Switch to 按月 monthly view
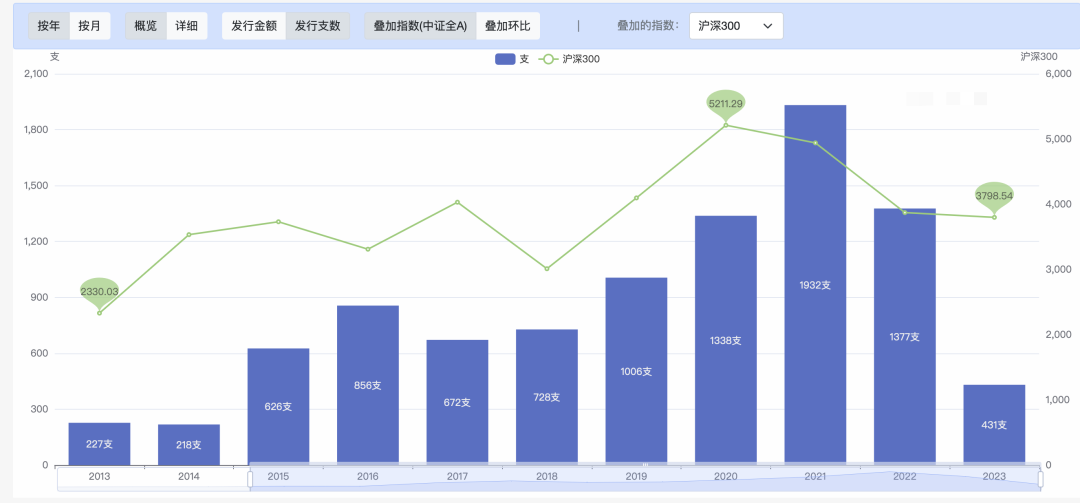 pyautogui.click(x=90, y=26)
